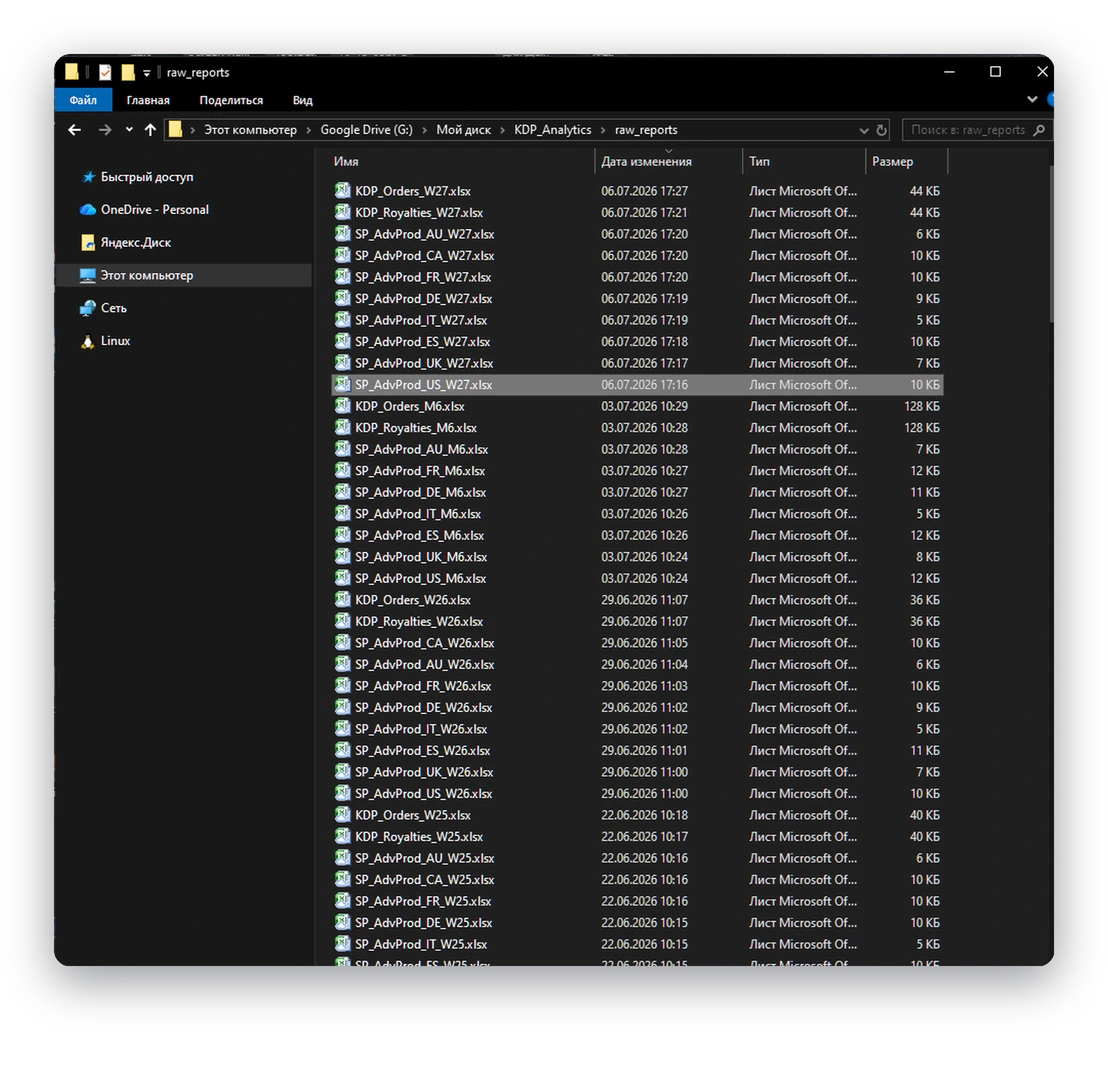Open the Файл menu tab

pos(83,100)
